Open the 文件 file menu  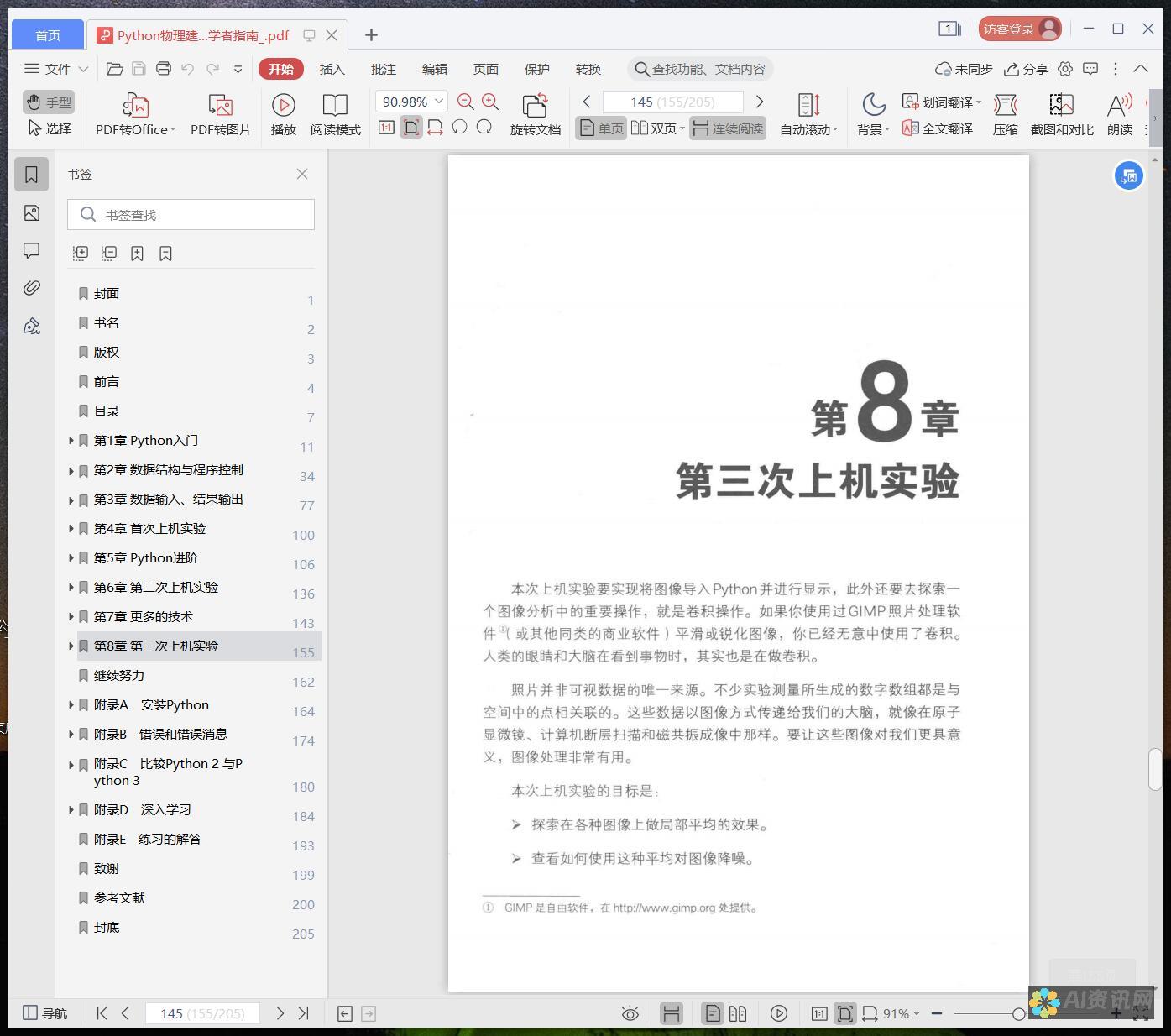(55, 69)
